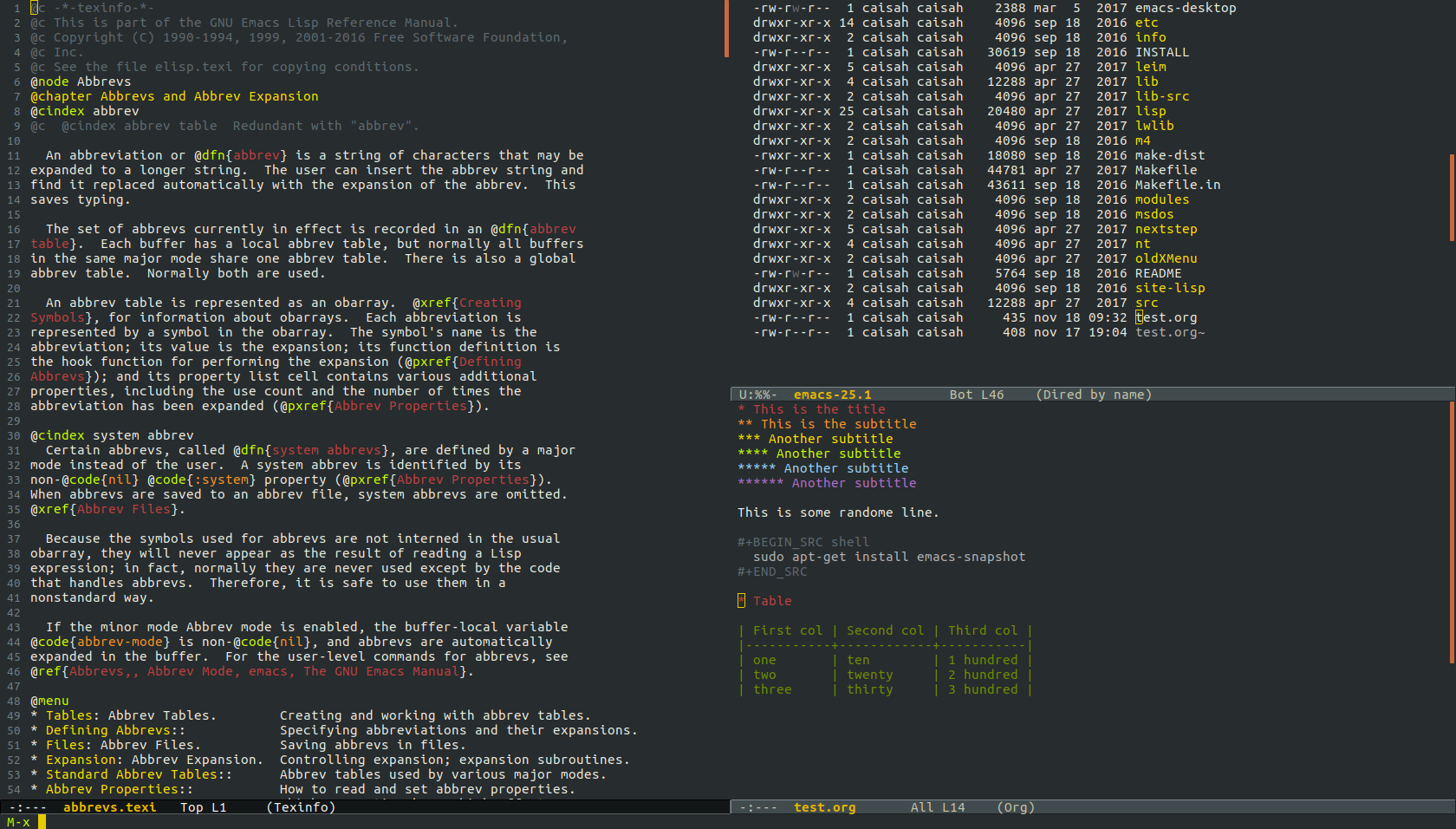Click the 'Abbrev Files' xref text
The width and height of the screenshot is (1456, 829).
(x=124, y=509)
